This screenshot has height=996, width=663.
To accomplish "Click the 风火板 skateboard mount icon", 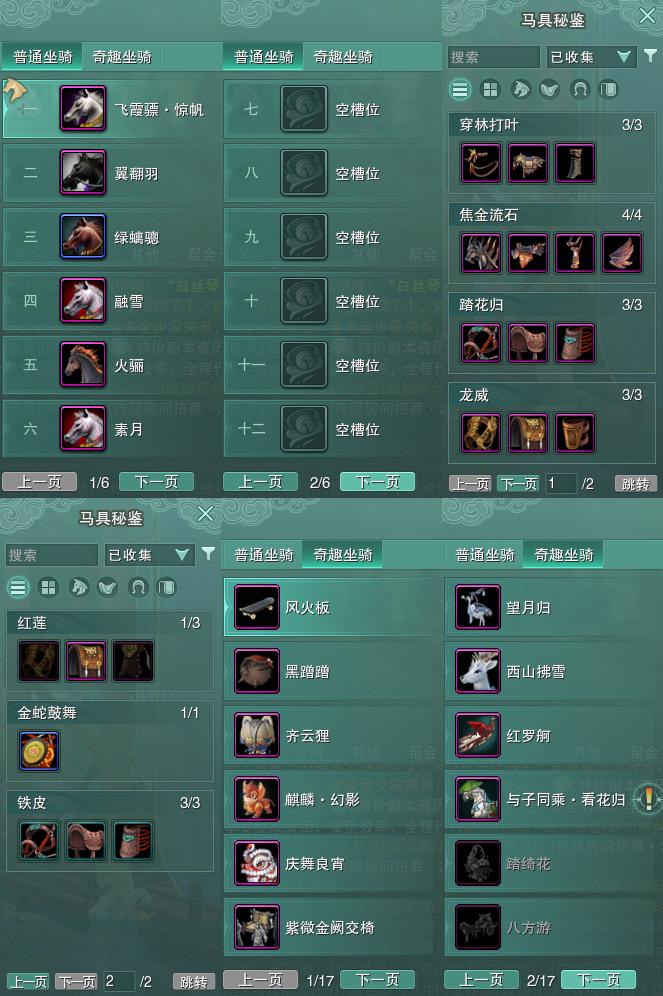I will coord(257,607).
